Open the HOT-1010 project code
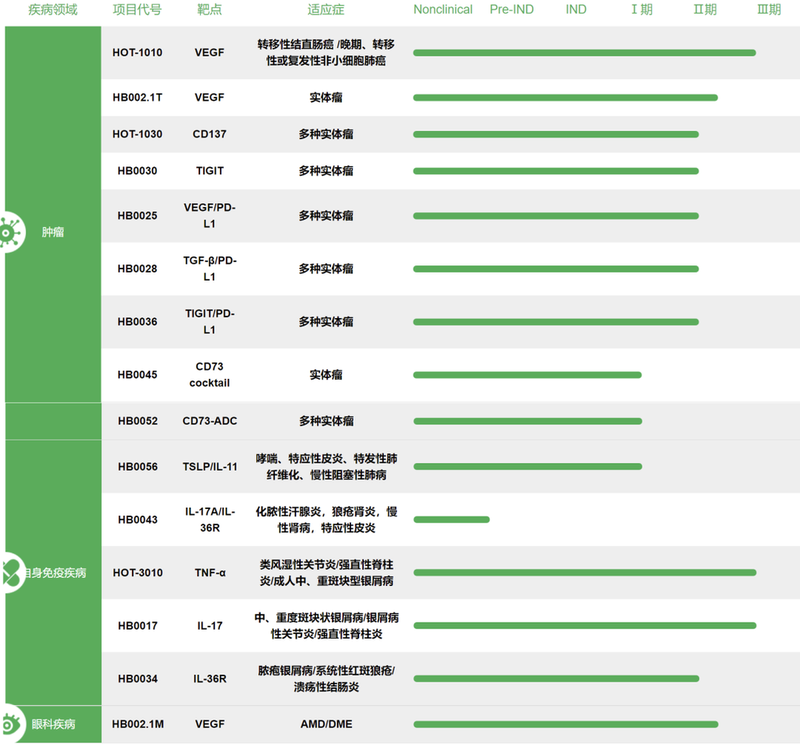Image resolution: width=800 pixels, height=745 pixels. pos(137,52)
